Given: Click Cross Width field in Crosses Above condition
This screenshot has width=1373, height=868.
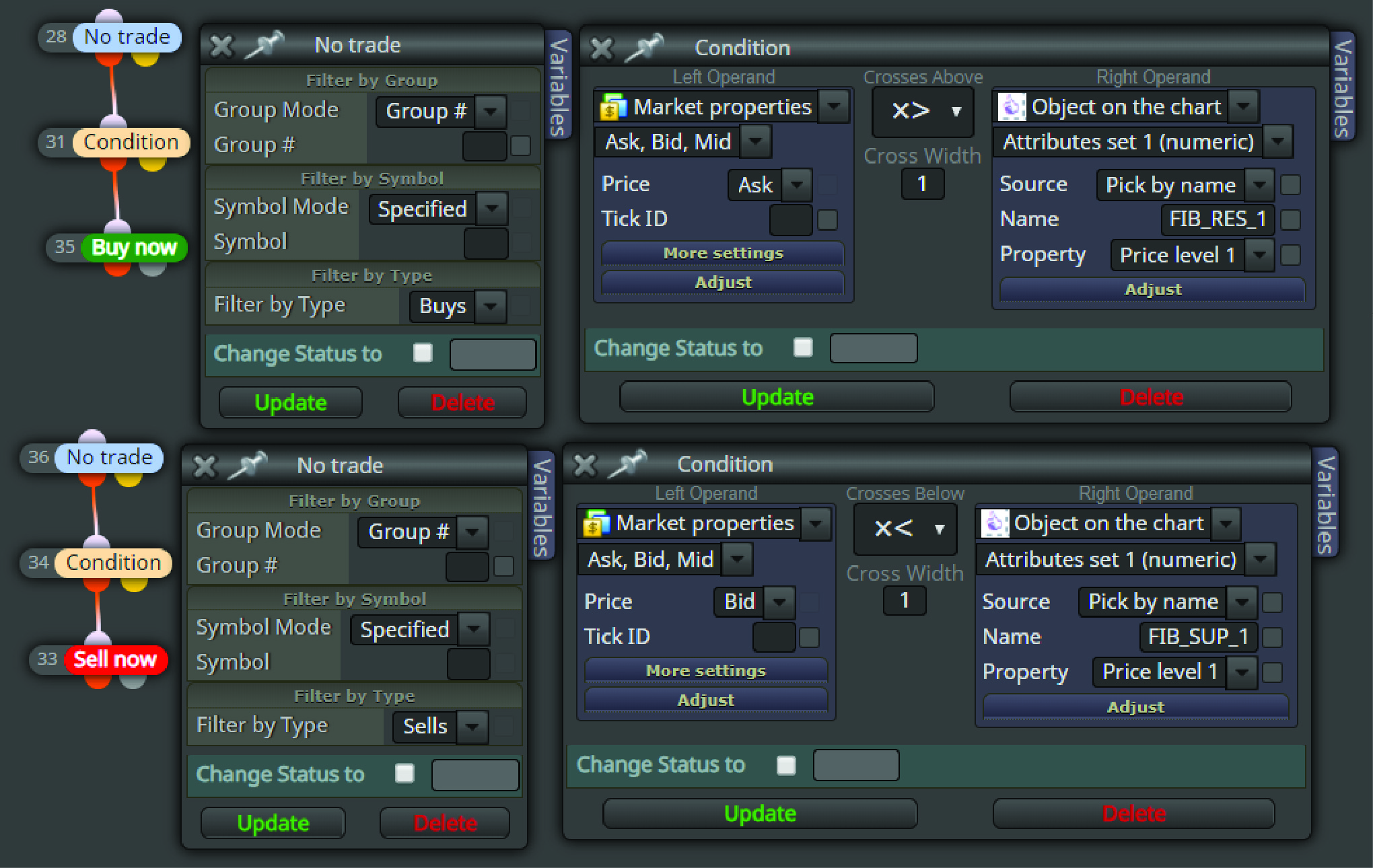Looking at the screenshot, I should click(x=923, y=184).
